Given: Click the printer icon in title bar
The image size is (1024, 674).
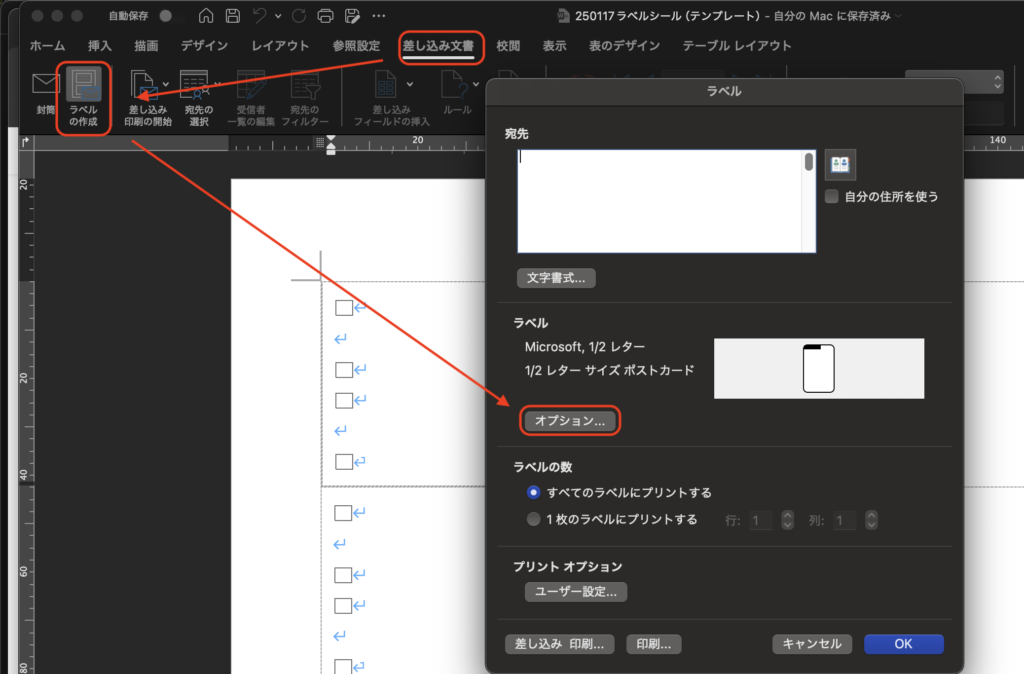Looking at the screenshot, I should point(324,16).
